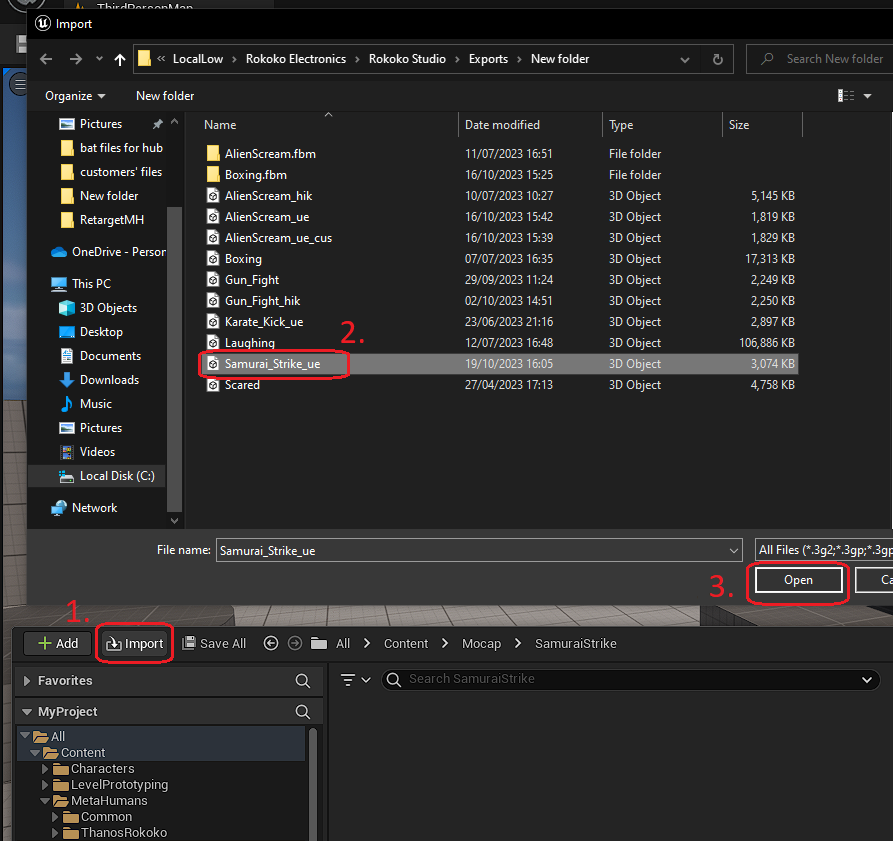The height and width of the screenshot is (841, 893).
Task: Click the Forward arrow in Import dialog
Action: pos(75,59)
